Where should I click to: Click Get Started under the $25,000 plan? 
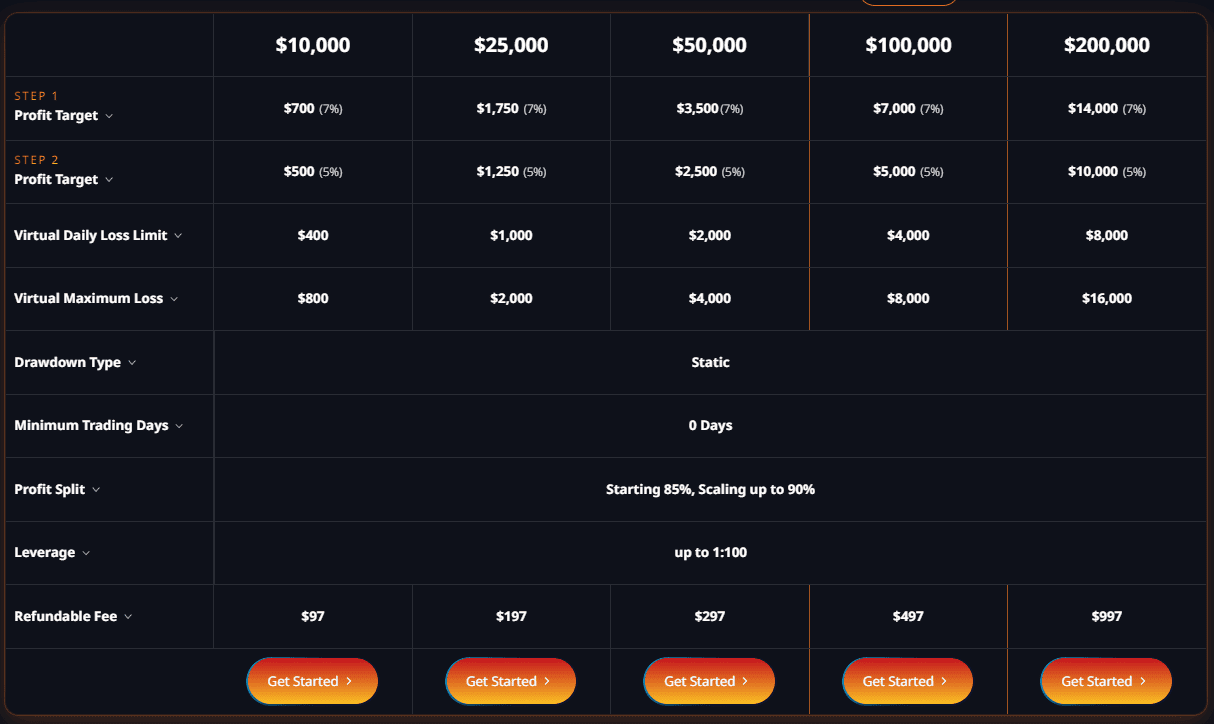coord(510,681)
